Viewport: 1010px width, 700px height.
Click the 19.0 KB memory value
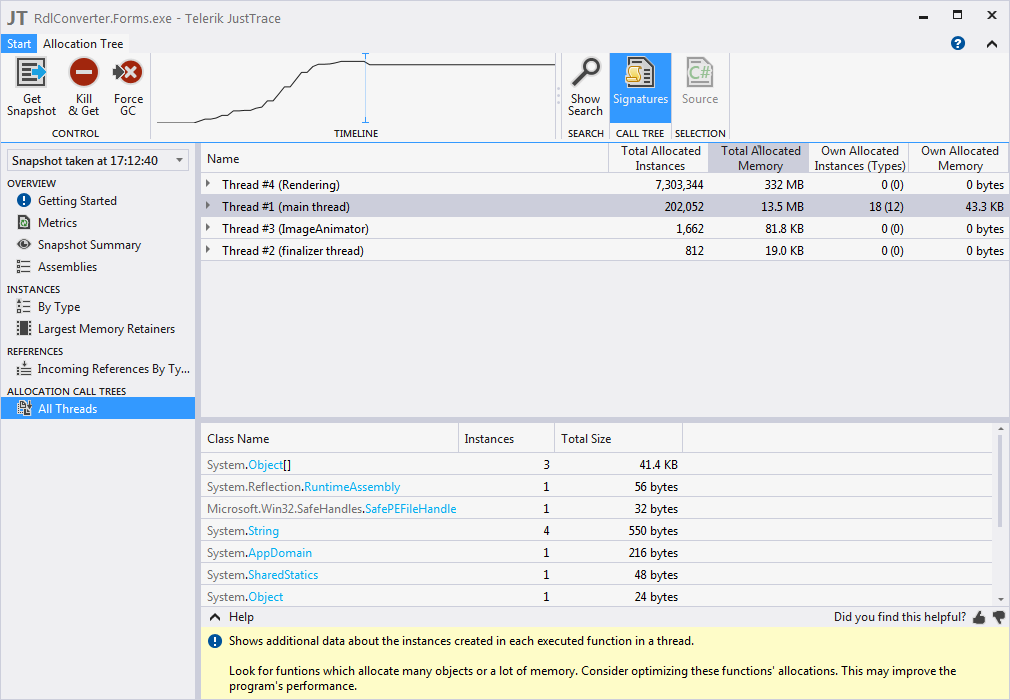[x=784, y=251]
